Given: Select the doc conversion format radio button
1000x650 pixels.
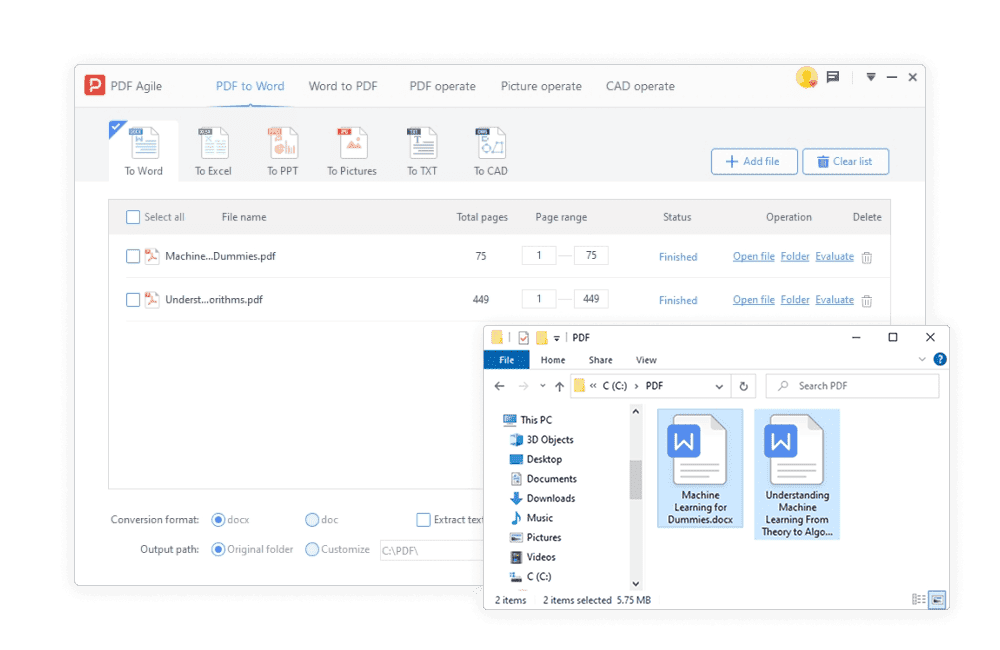Looking at the screenshot, I should pos(312,520).
